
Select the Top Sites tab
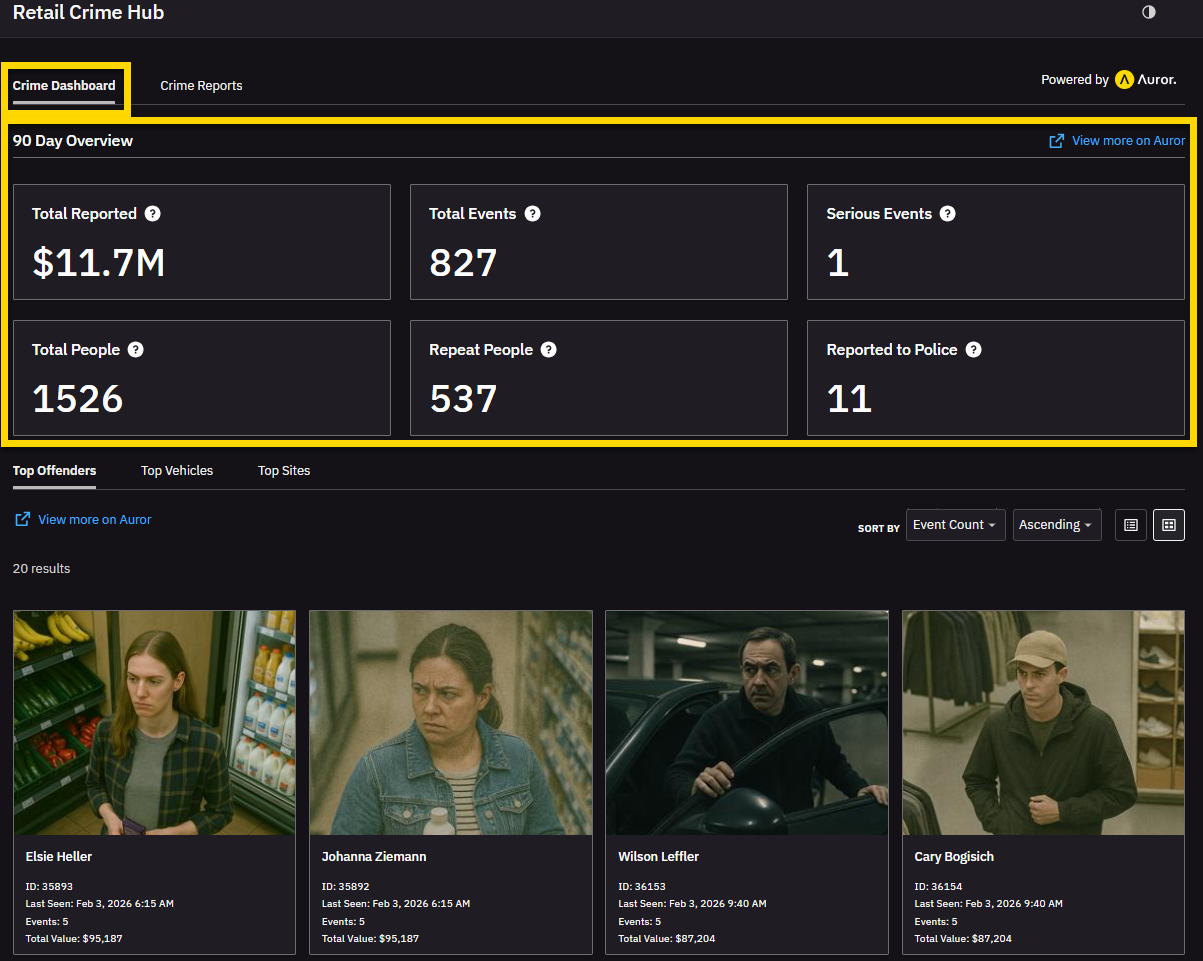(284, 471)
